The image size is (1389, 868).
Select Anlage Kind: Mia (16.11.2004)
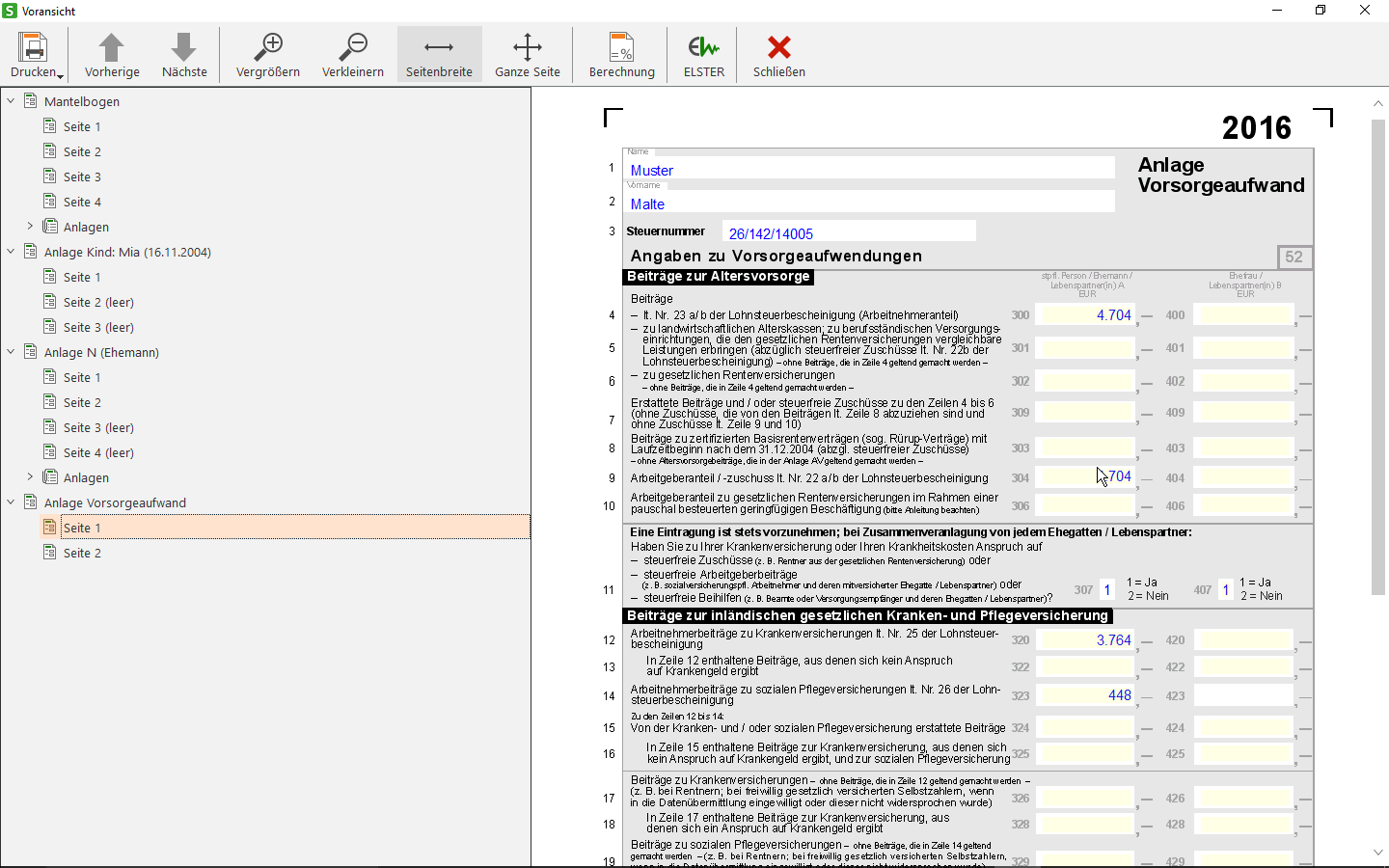127,252
